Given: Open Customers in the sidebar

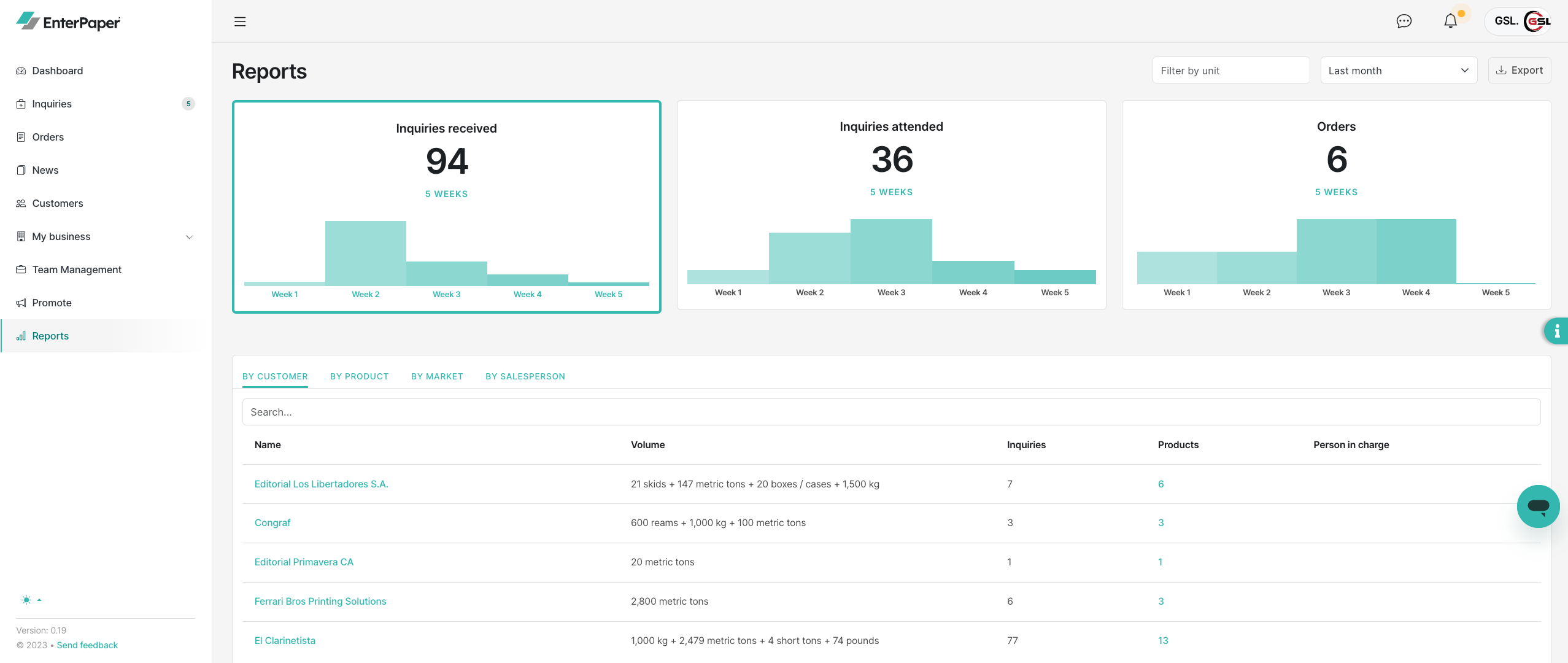Looking at the screenshot, I should 58,203.
